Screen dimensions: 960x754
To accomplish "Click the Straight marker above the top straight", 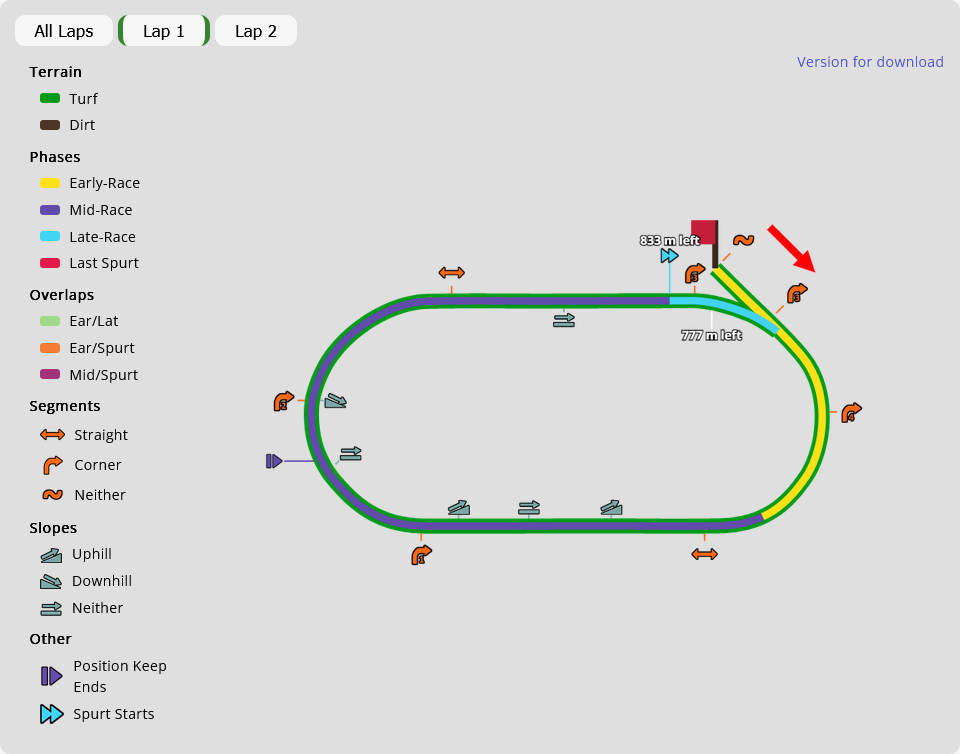I will pos(451,272).
